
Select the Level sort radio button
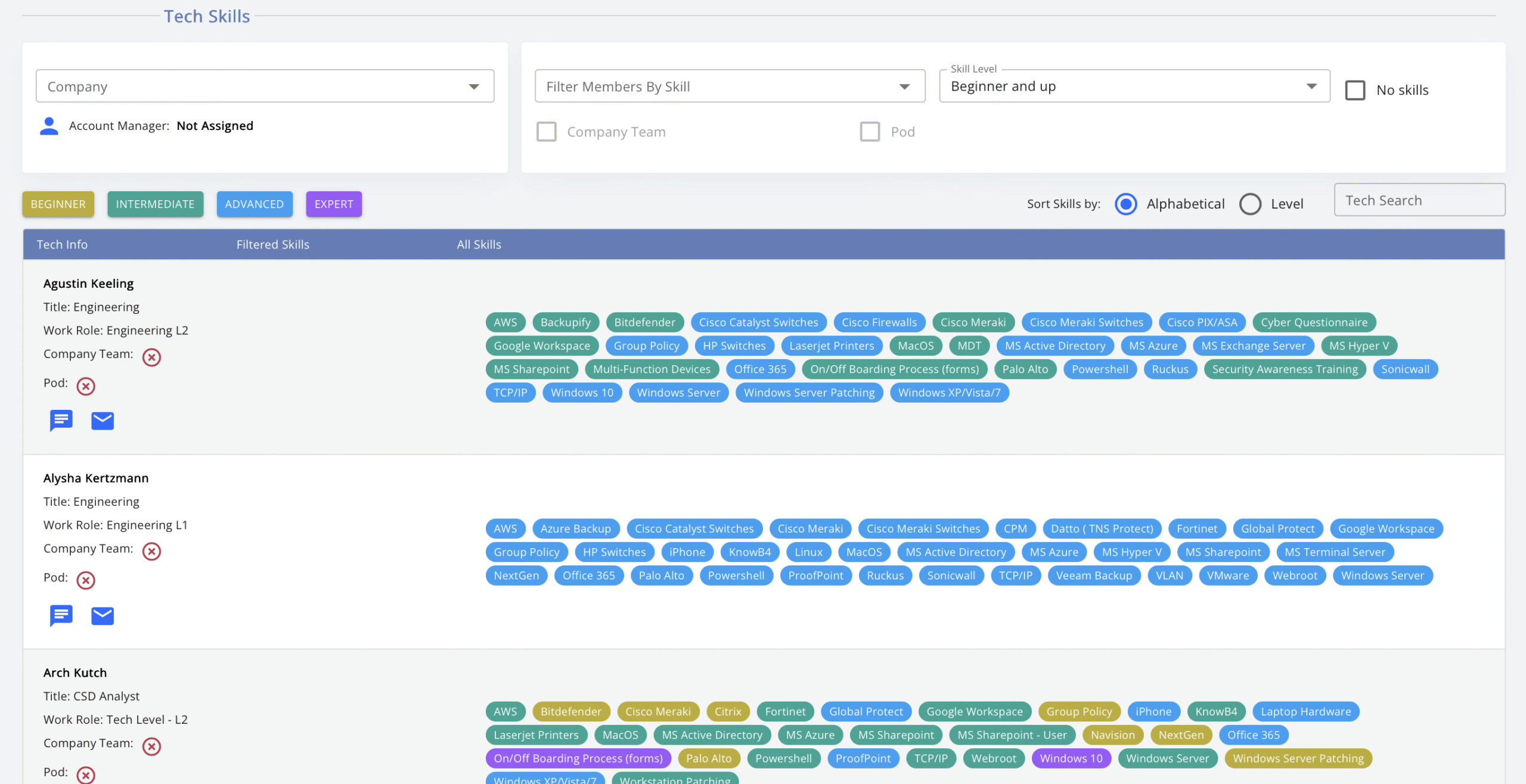pyautogui.click(x=1250, y=204)
